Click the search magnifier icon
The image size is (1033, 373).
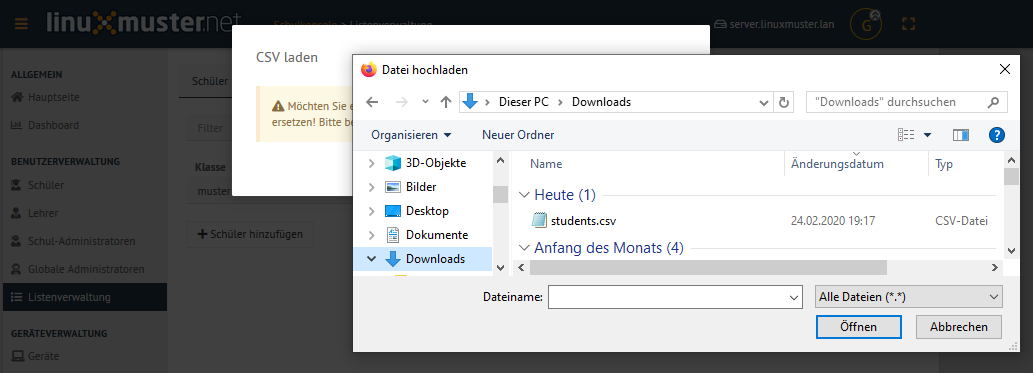tap(993, 102)
